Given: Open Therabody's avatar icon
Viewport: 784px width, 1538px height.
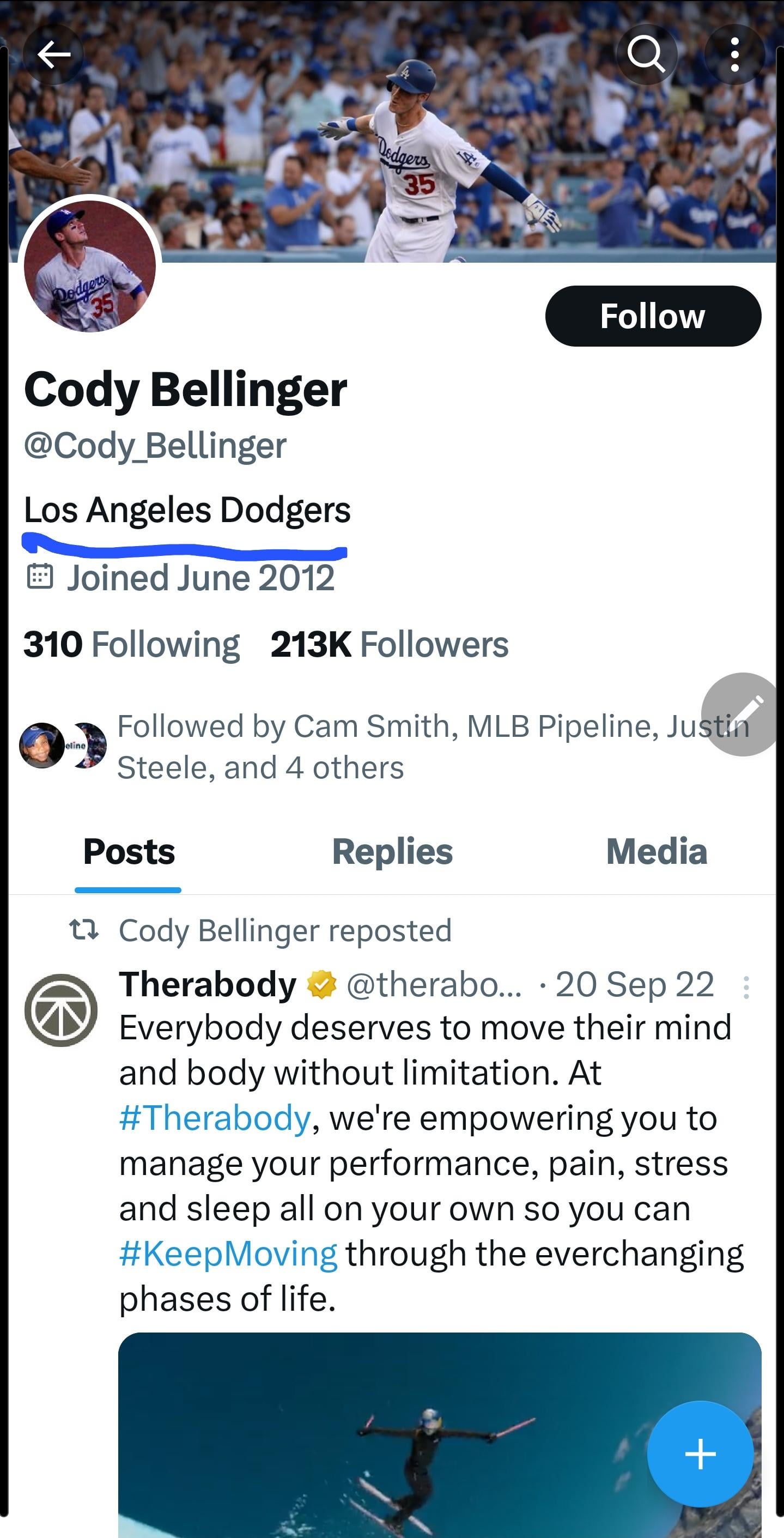Looking at the screenshot, I should pos(61,1010).
